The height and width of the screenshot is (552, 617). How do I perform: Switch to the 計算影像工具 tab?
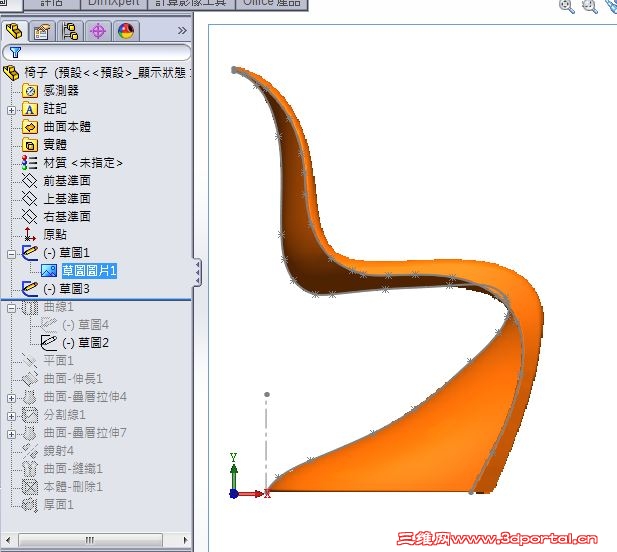[191, 4]
